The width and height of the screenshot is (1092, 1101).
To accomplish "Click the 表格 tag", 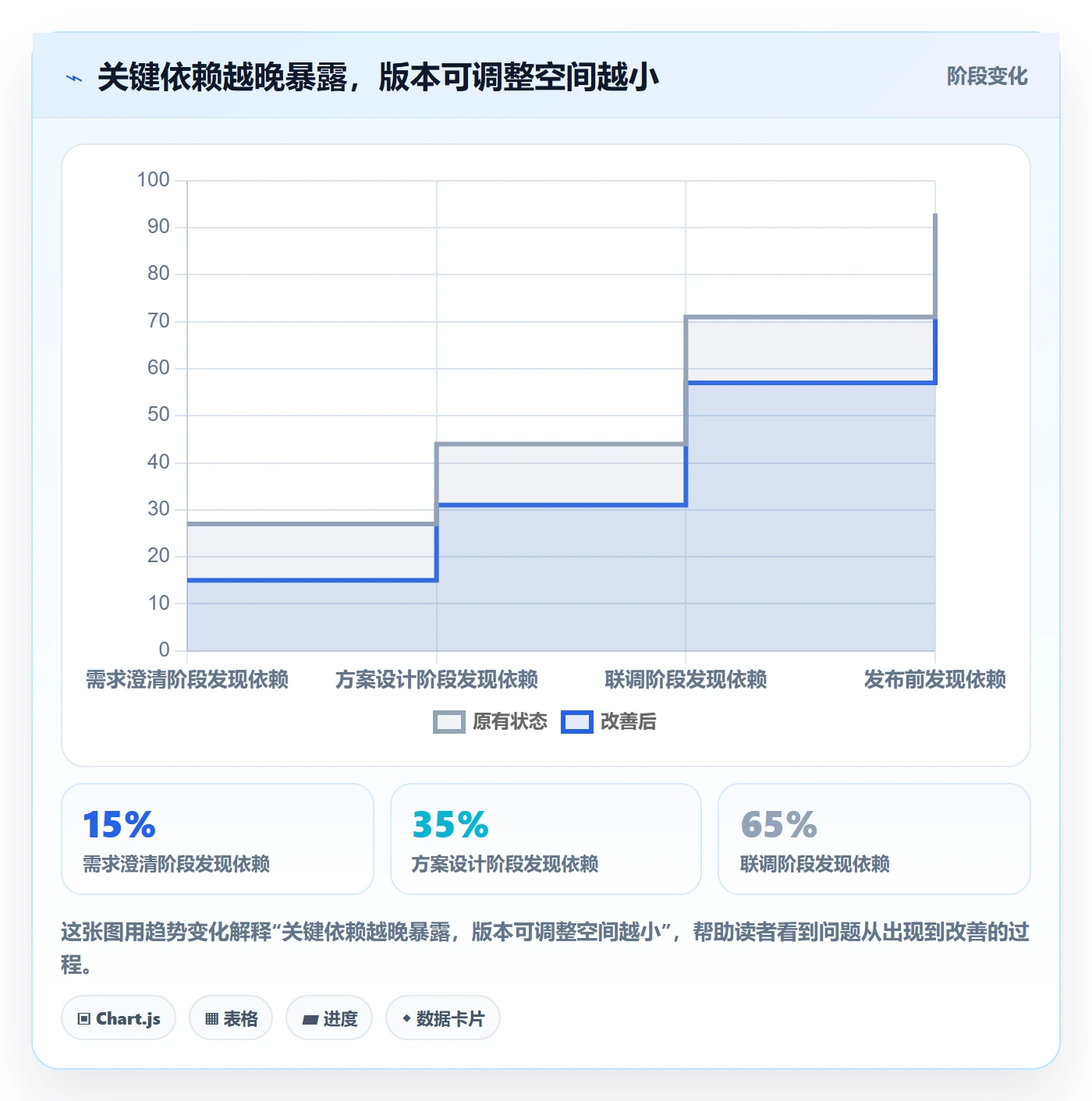I will pyautogui.click(x=231, y=1018).
